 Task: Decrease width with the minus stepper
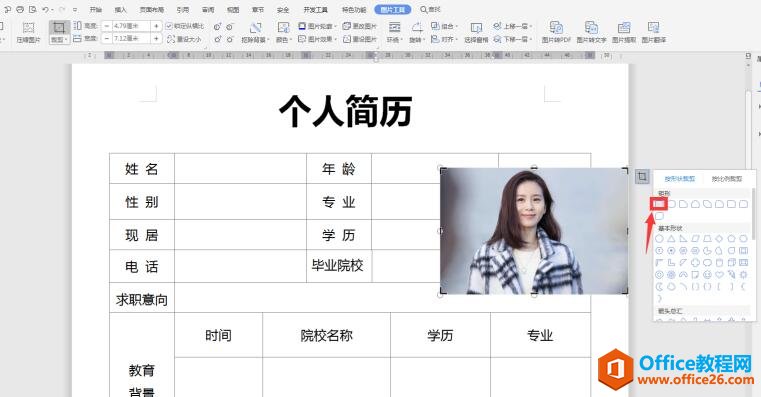tap(106, 38)
